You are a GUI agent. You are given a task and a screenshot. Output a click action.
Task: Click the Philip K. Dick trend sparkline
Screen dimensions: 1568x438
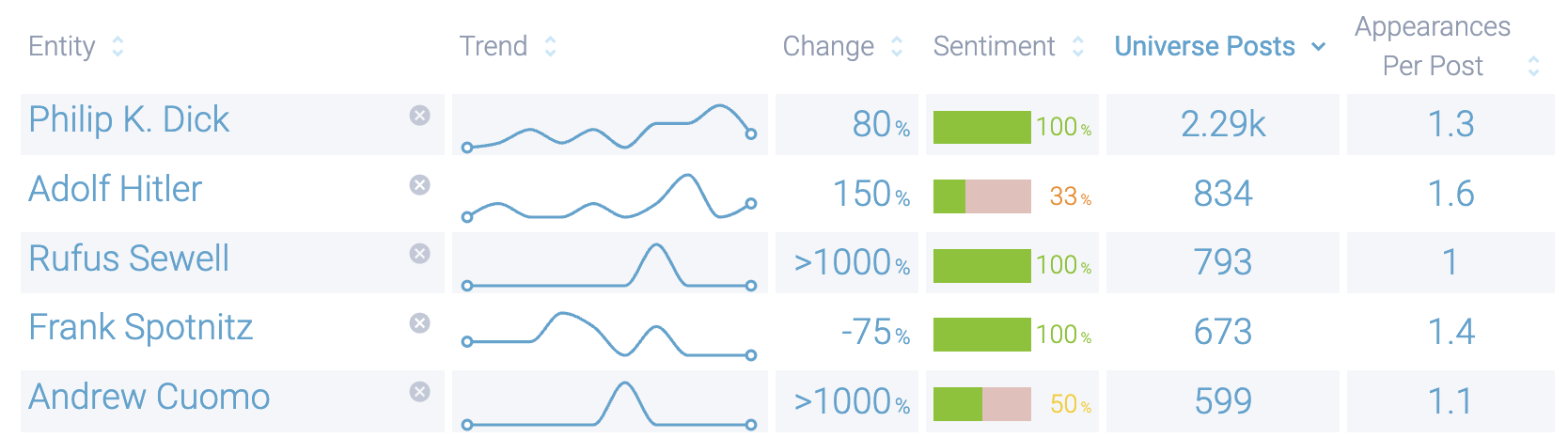click(609, 127)
